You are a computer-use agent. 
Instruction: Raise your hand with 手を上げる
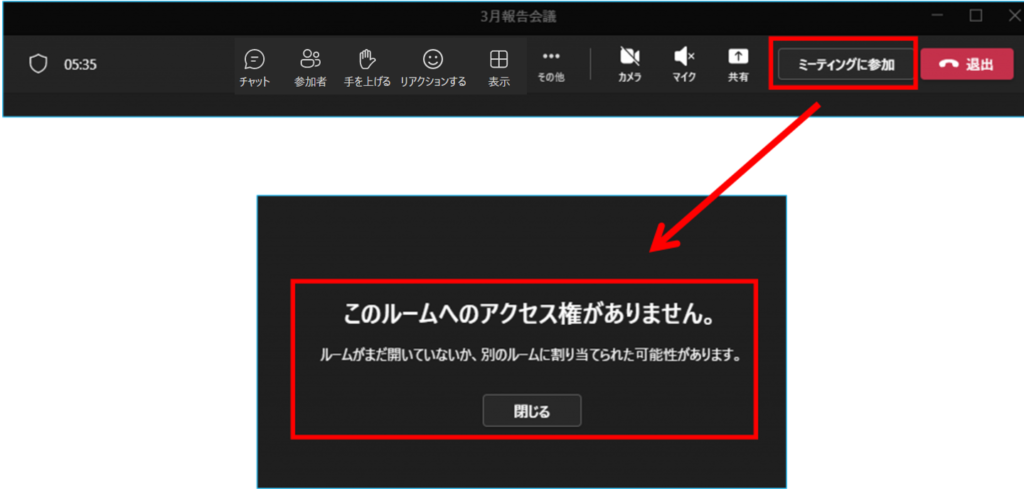pos(366,66)
